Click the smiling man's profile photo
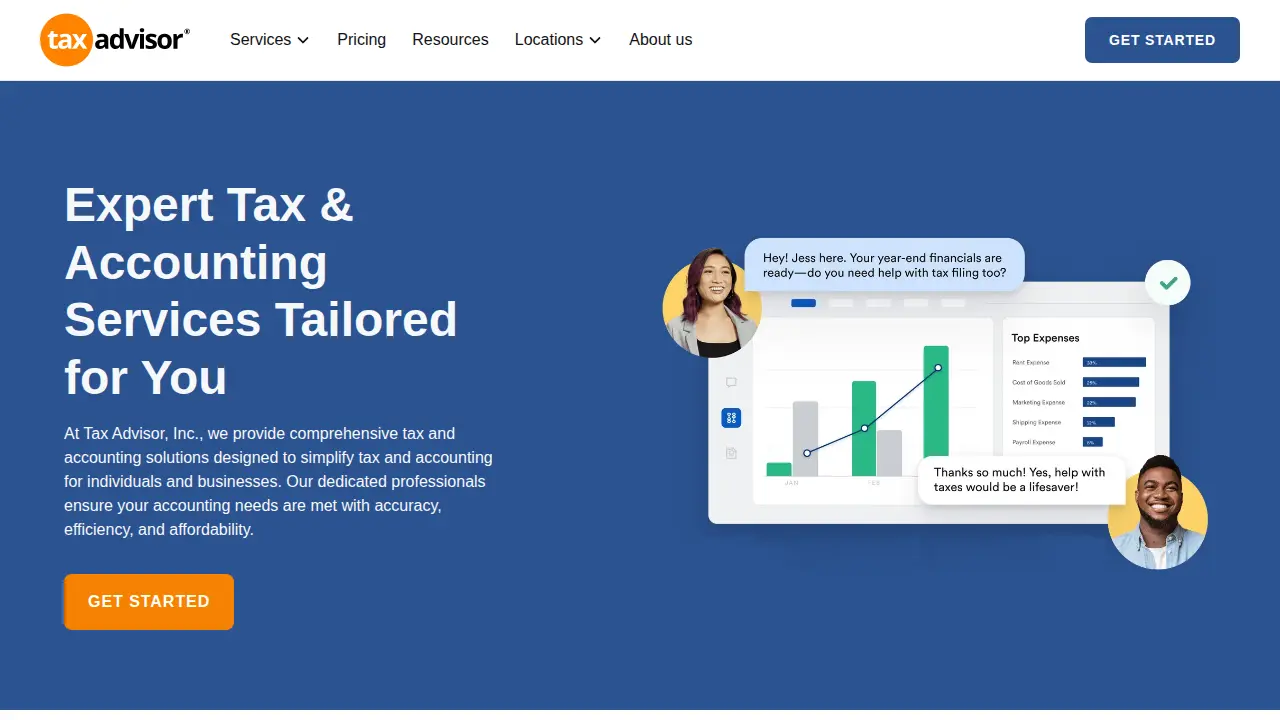The width and height of the screenshot is (1280, 720). (1158, 513)
